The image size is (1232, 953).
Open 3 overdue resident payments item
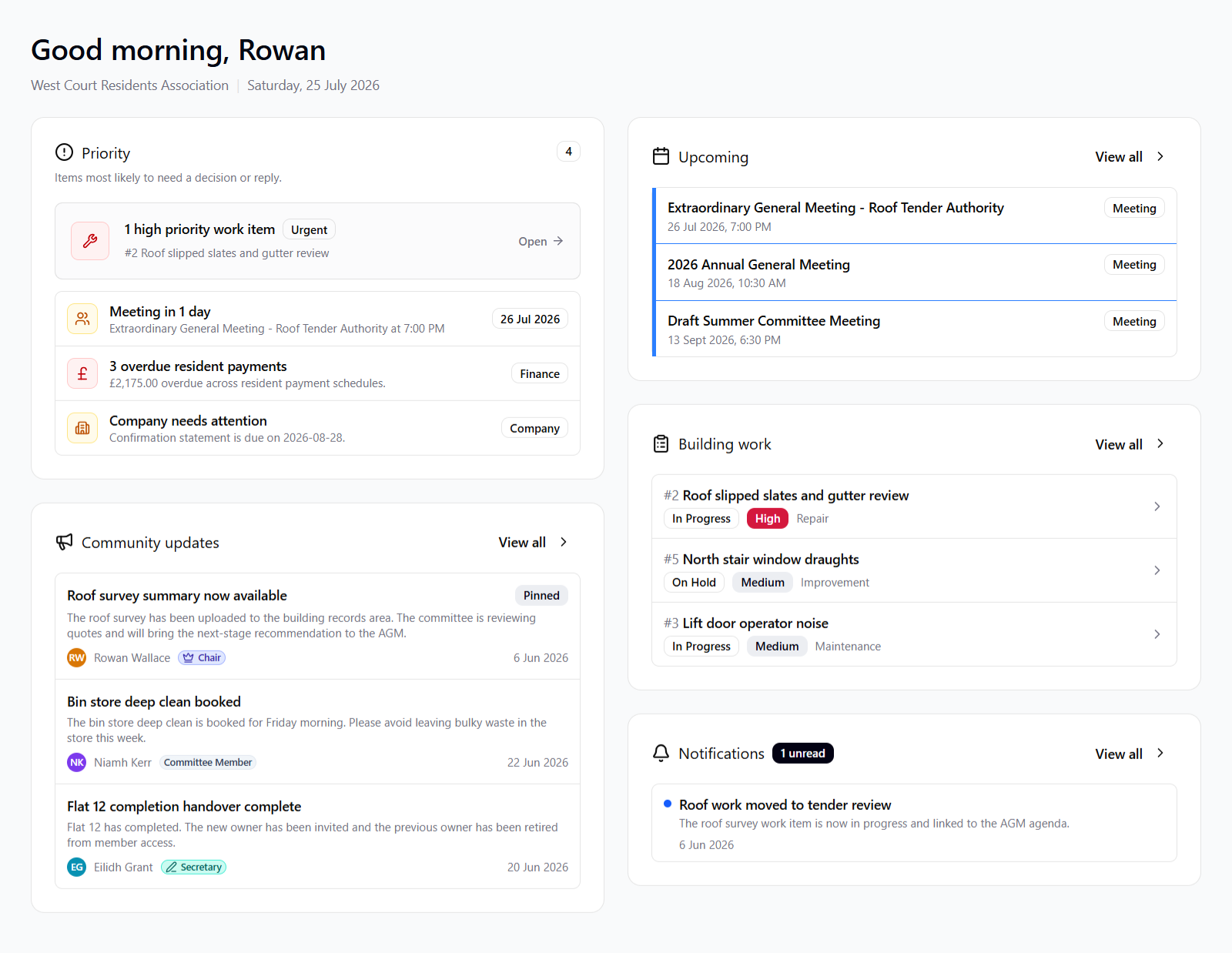(317, 373)
